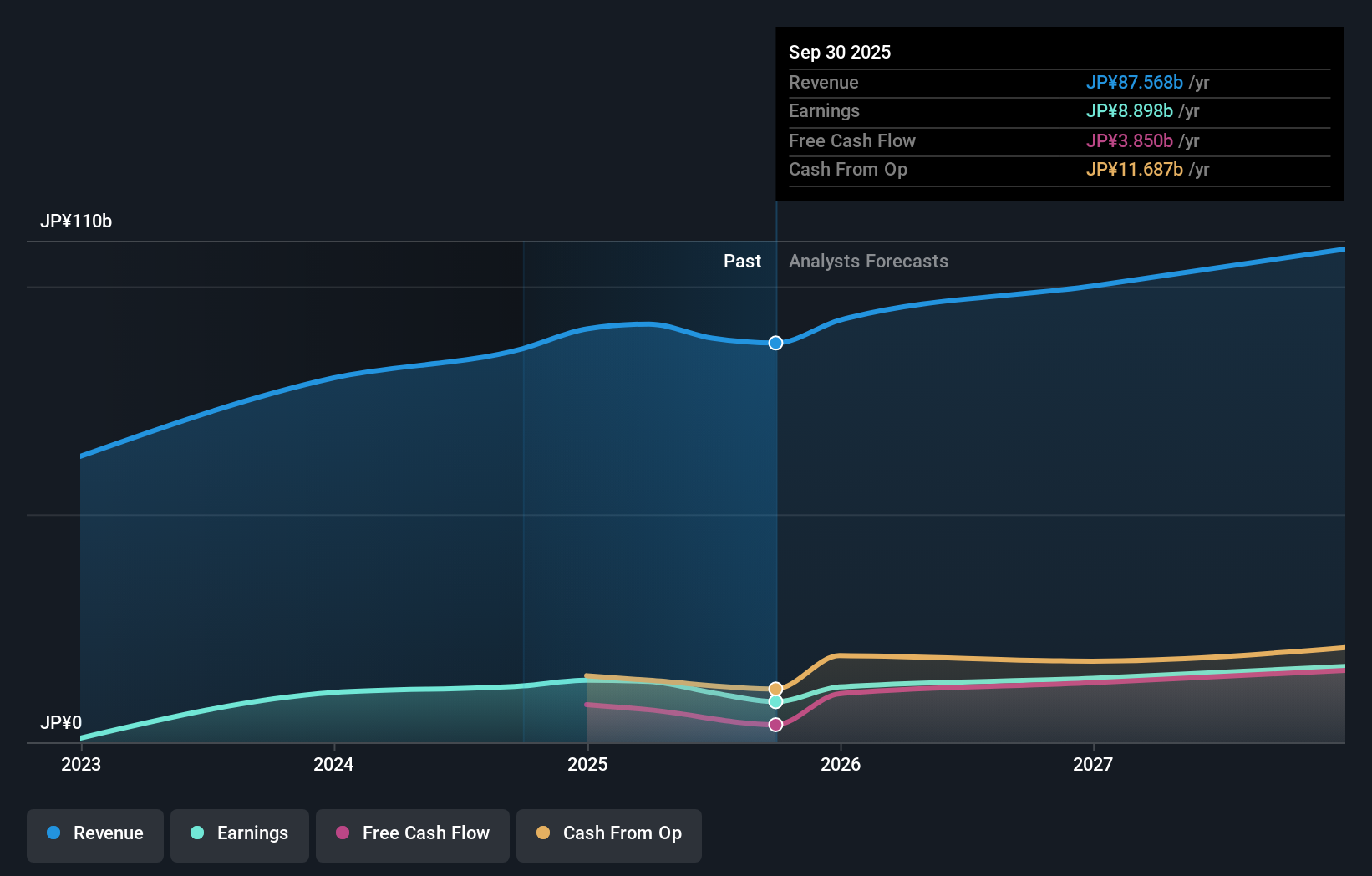Click the JP¥87.568b Revenue value
Viewport: 1372px width, 876px height.
point(1134,83)
